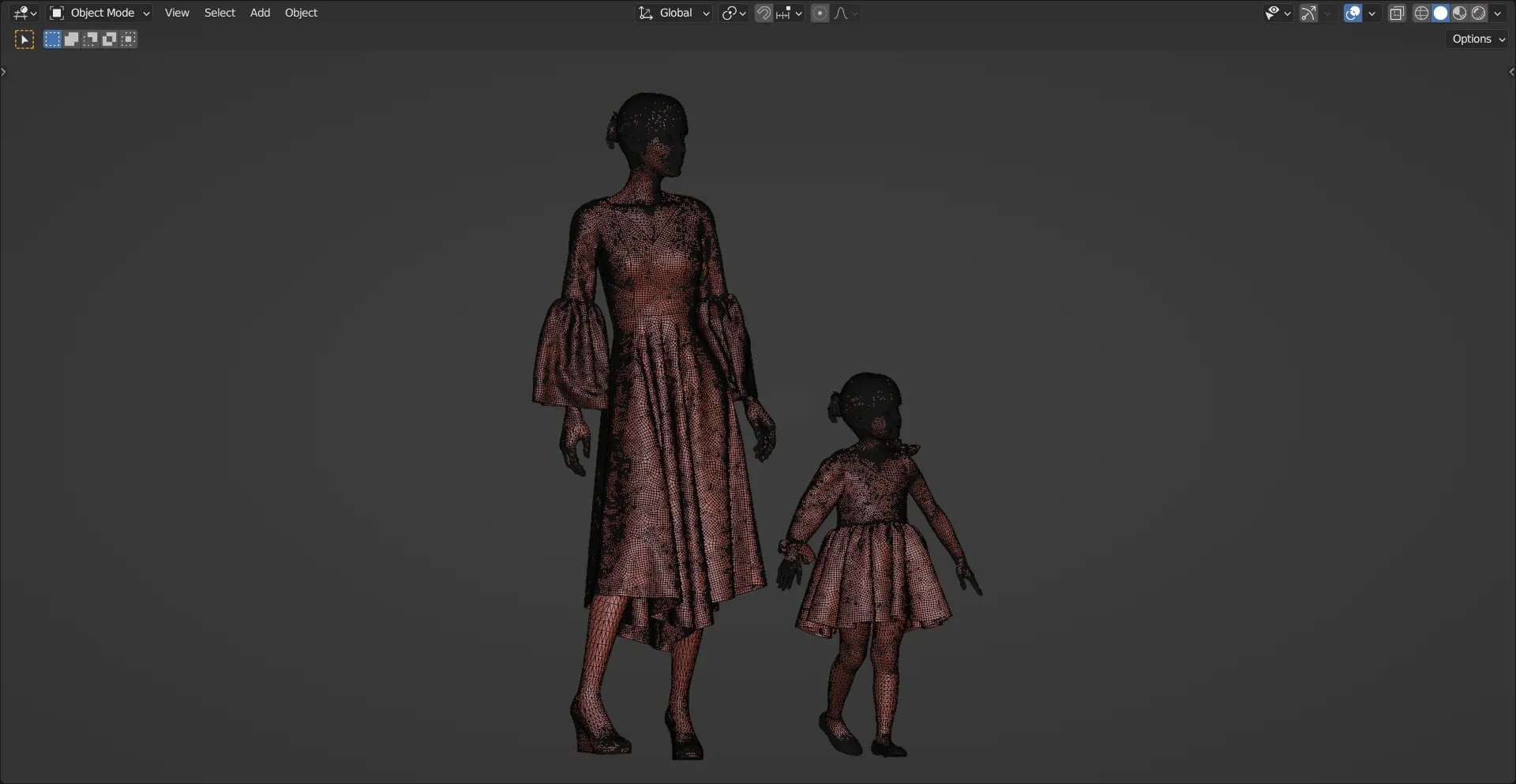This screenshot has height=784, width=1516.
Task: Click the active Select Box tool icon
Action: pos(24,39)
